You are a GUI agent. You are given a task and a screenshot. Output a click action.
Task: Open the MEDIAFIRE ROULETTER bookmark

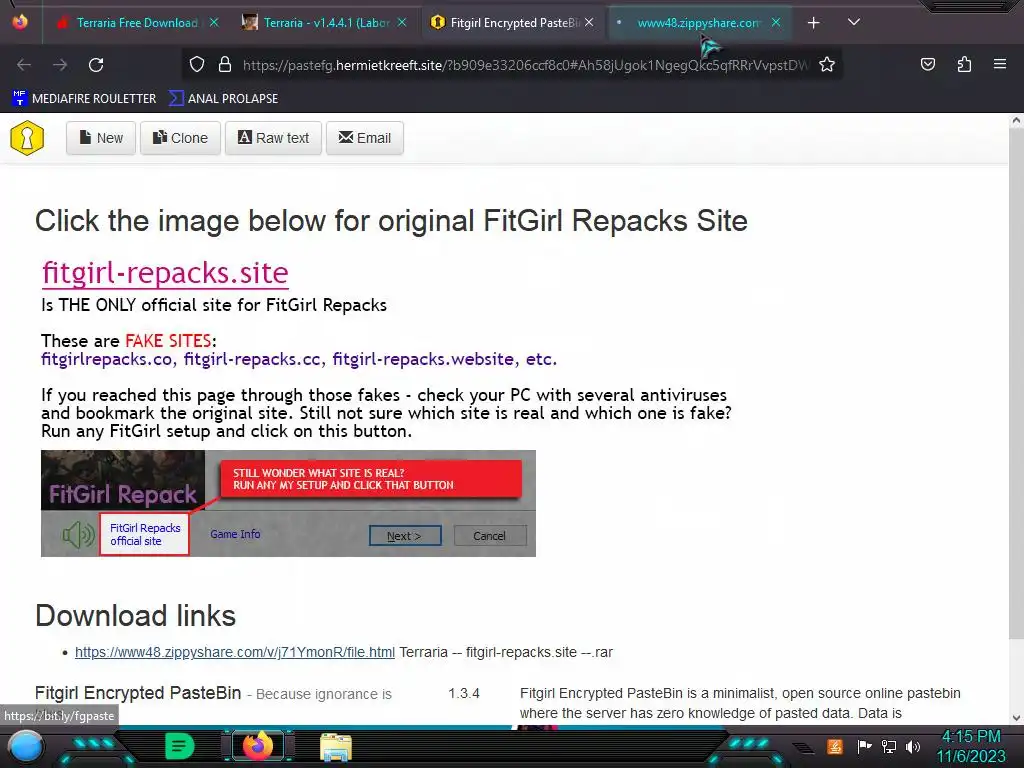click(x=84, y=99)
